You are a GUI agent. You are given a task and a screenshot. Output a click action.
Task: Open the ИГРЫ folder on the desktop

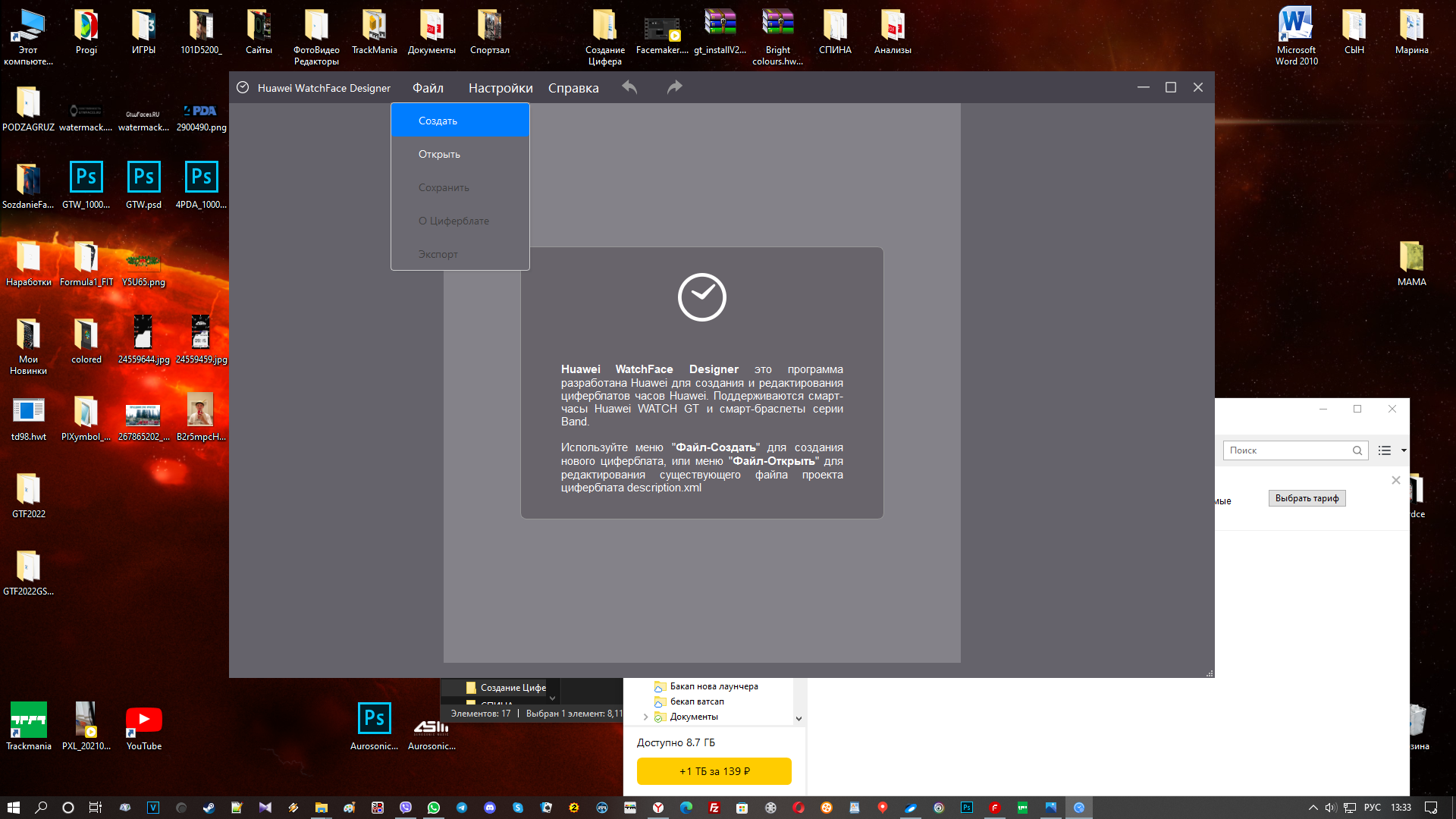144,32
